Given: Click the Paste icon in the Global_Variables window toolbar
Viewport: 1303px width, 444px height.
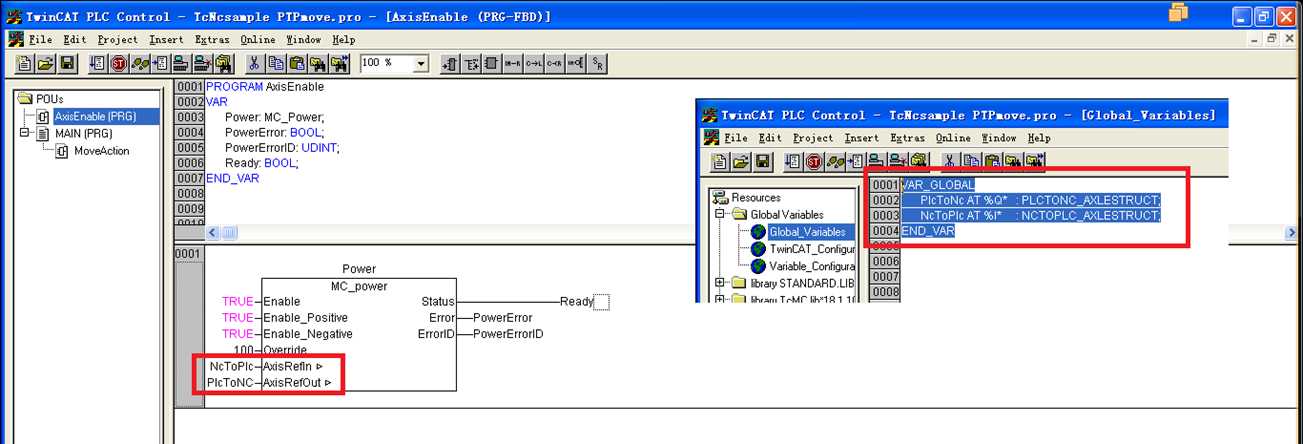Looking at the screenshot, I should click(991, 161).
